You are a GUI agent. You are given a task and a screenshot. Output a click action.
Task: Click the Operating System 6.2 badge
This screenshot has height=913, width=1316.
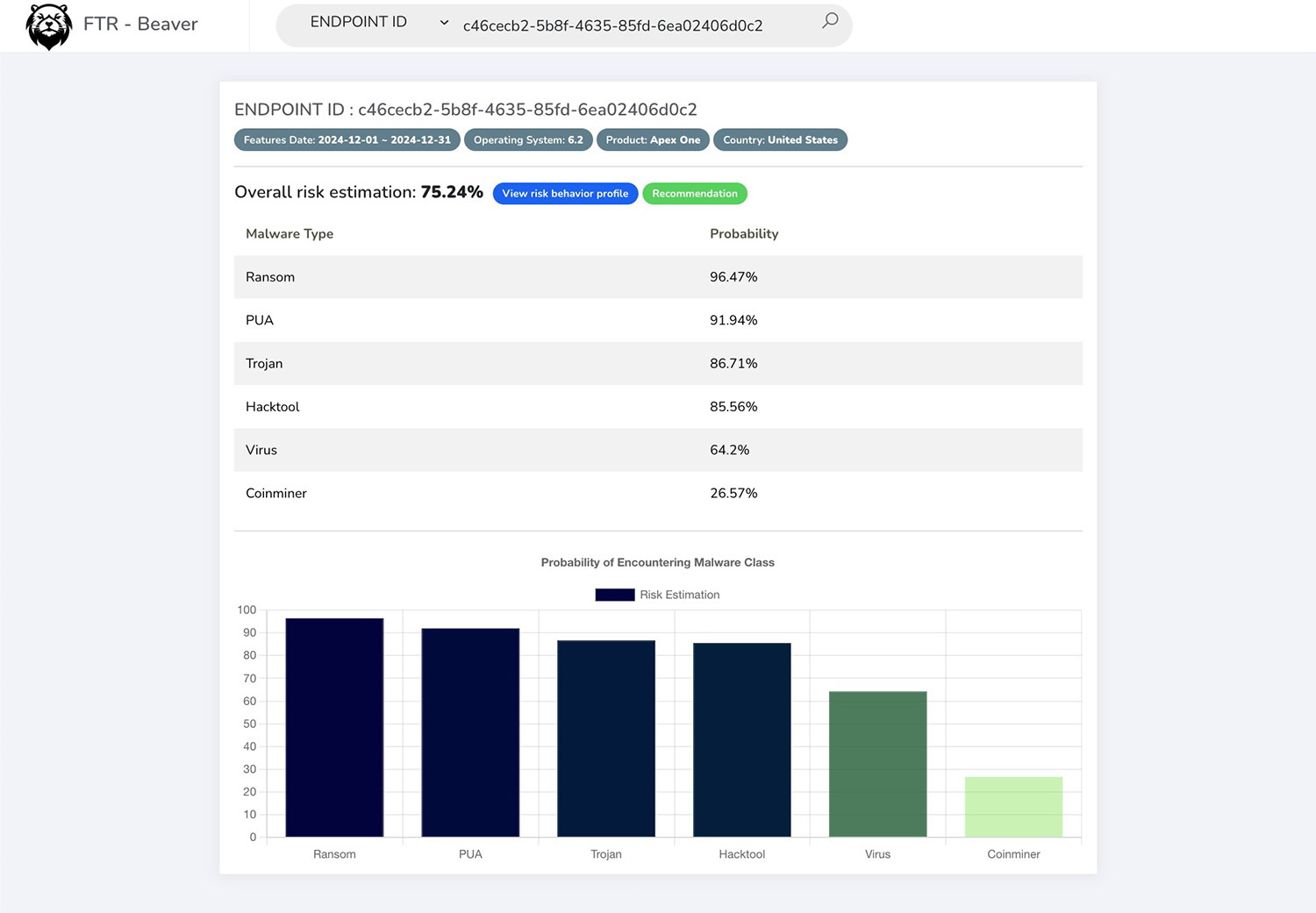click(x=528, y=140)
